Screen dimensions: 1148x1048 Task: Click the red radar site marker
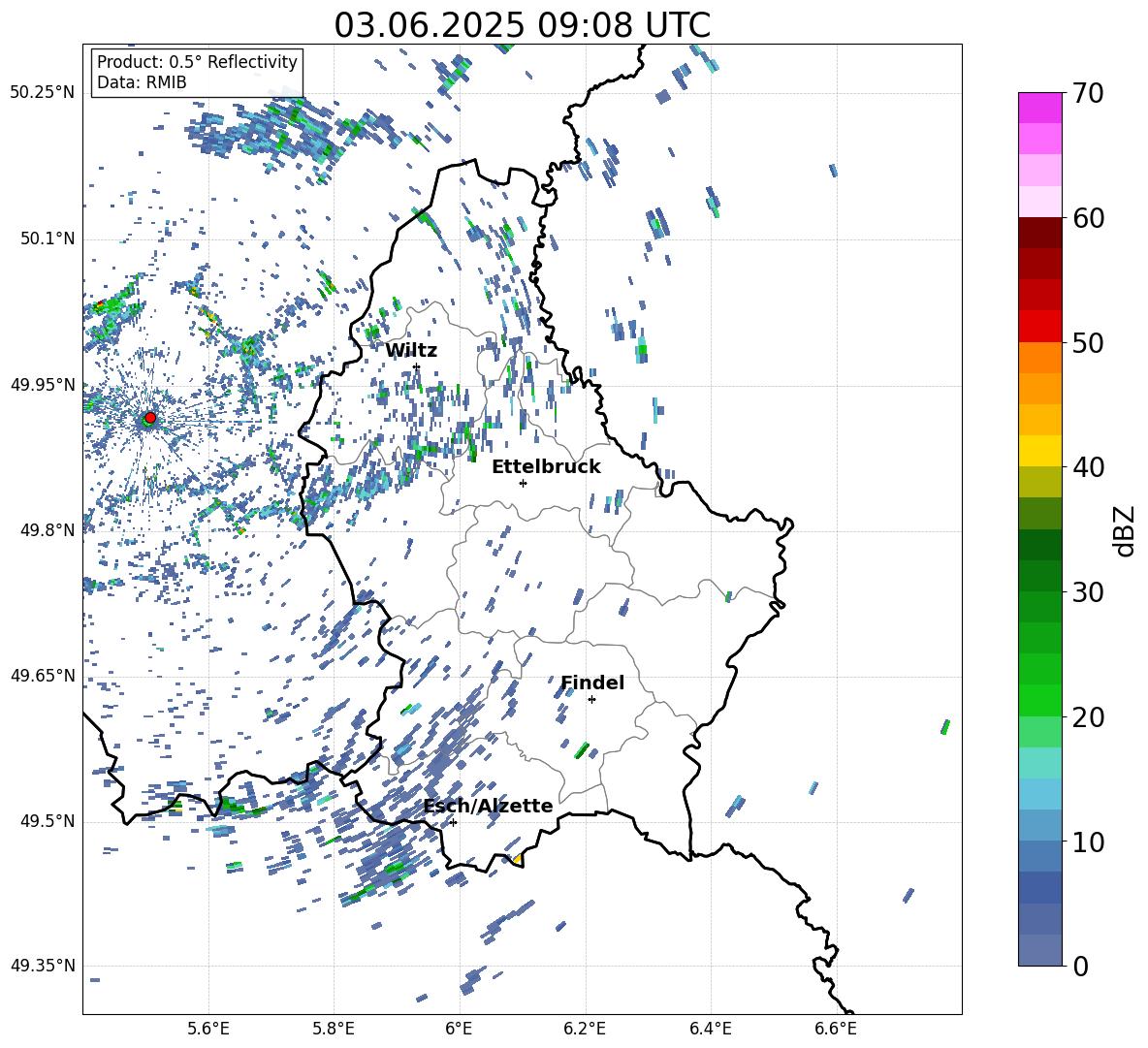coord(150,418)
